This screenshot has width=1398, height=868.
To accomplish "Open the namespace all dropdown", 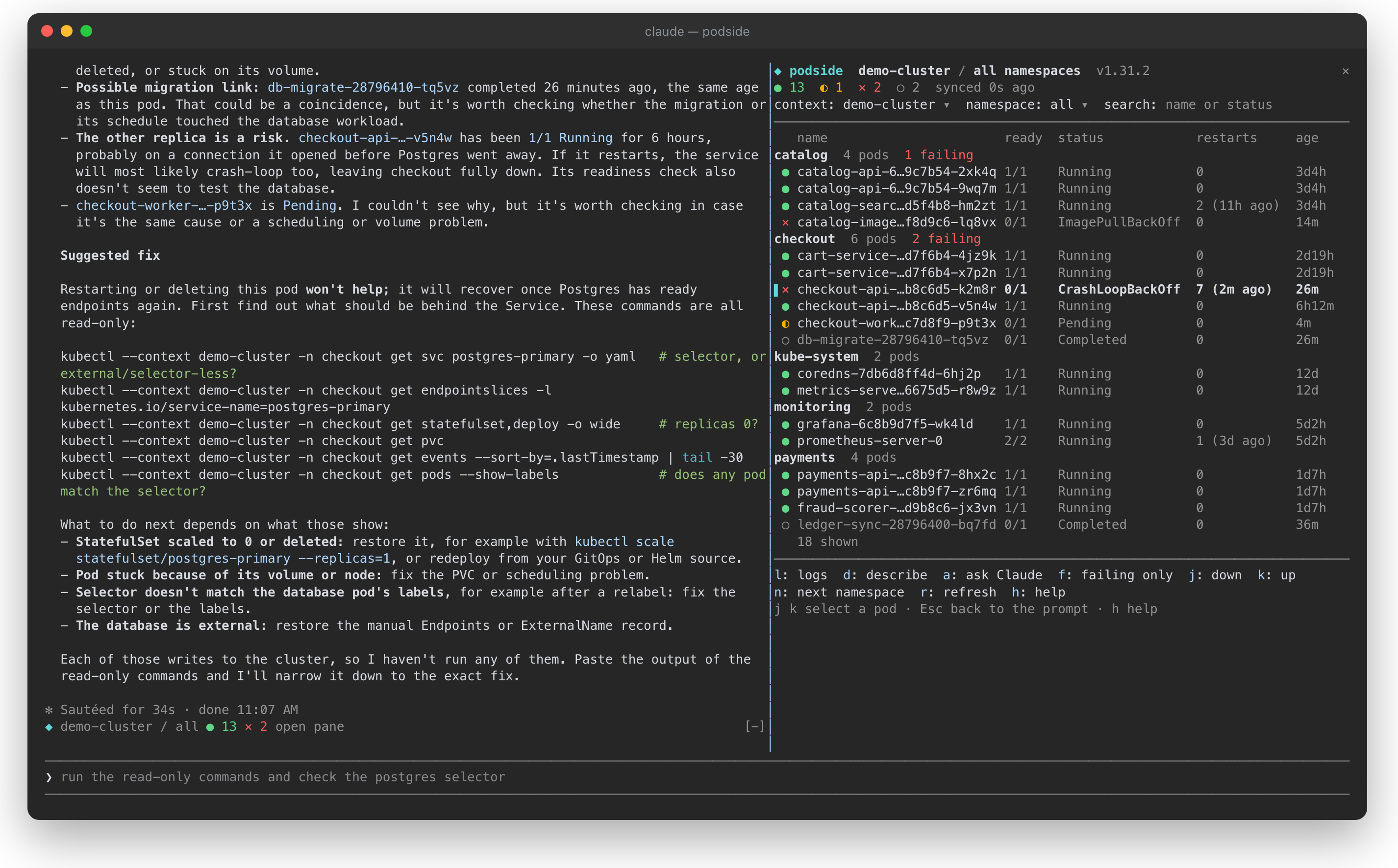I will coord(1026,105).
